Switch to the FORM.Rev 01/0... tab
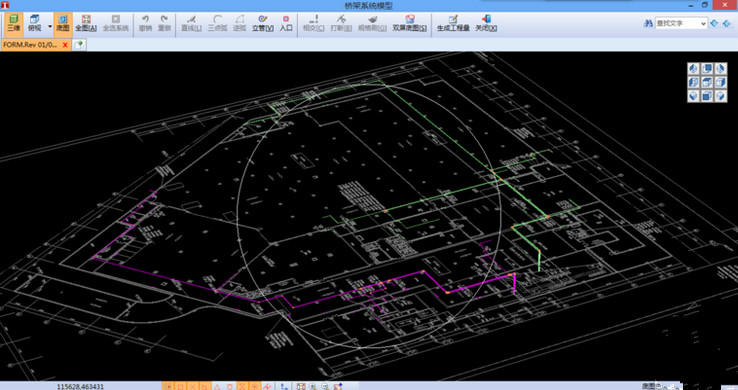The image size is (738, 390). point(30,45)
